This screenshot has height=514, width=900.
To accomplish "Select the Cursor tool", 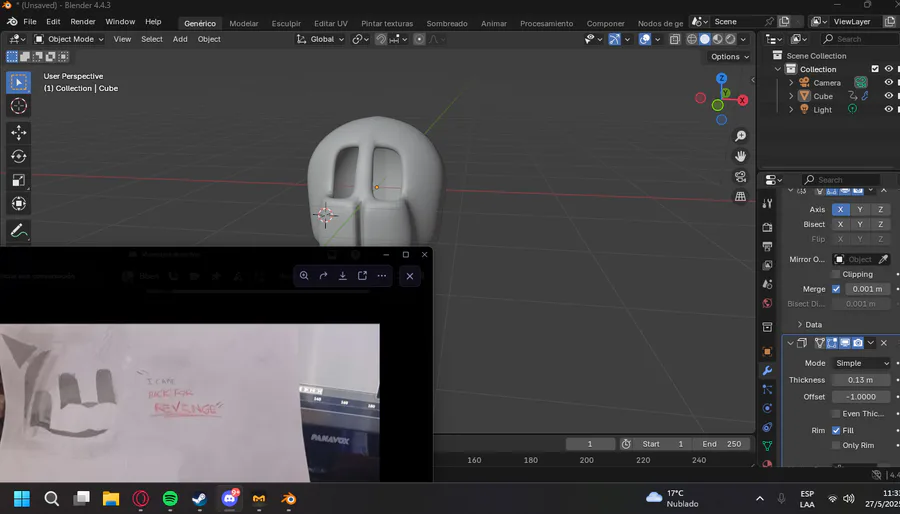I will [18, 106].
